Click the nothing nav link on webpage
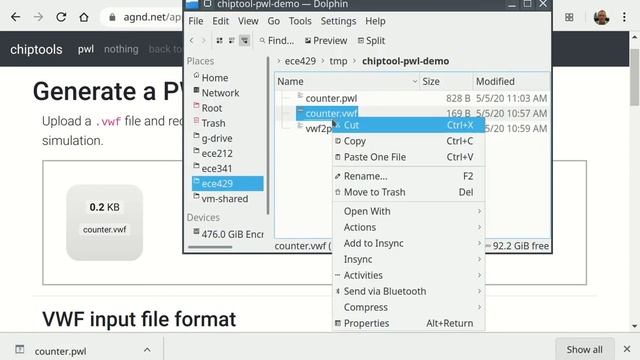Screen dimensions: 640x360 pos(121,49)
